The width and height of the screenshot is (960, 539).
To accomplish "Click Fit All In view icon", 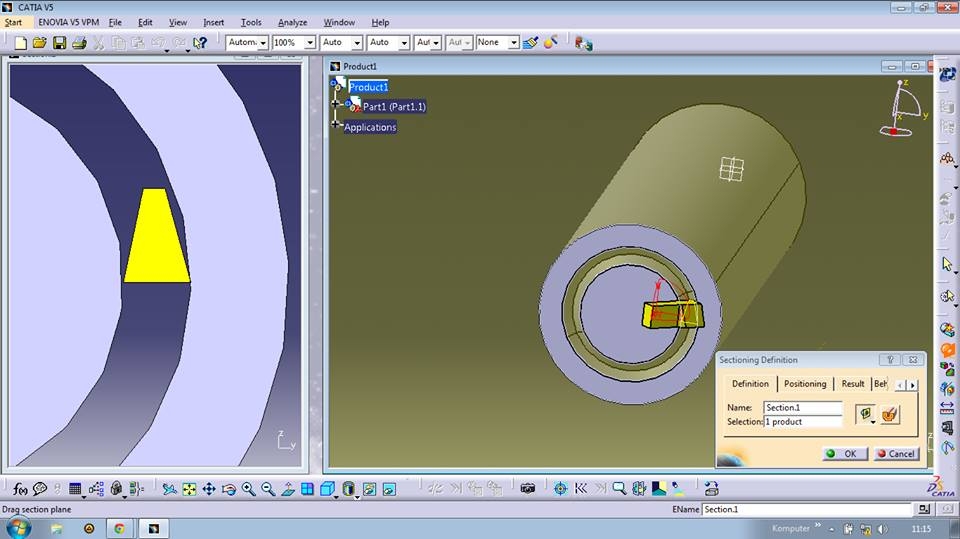I will pyautogui.click(x=189, y=489).
